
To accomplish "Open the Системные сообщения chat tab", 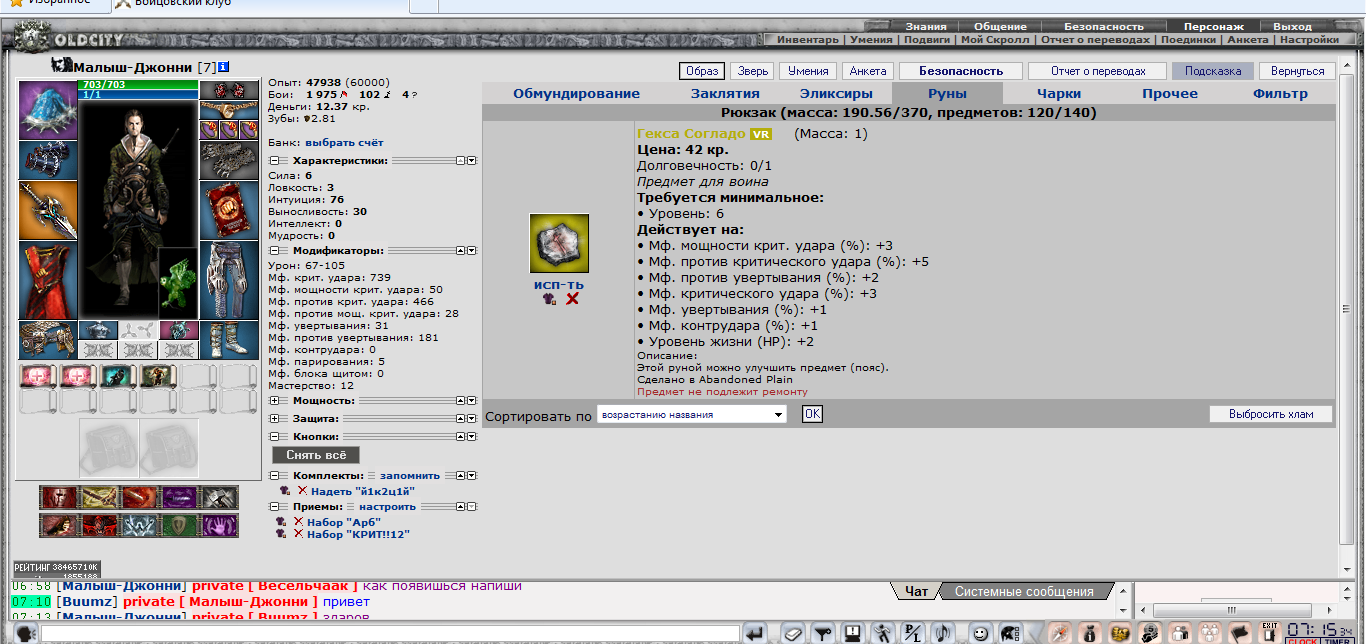I will pyautogui.click(x=1024, y=591).
